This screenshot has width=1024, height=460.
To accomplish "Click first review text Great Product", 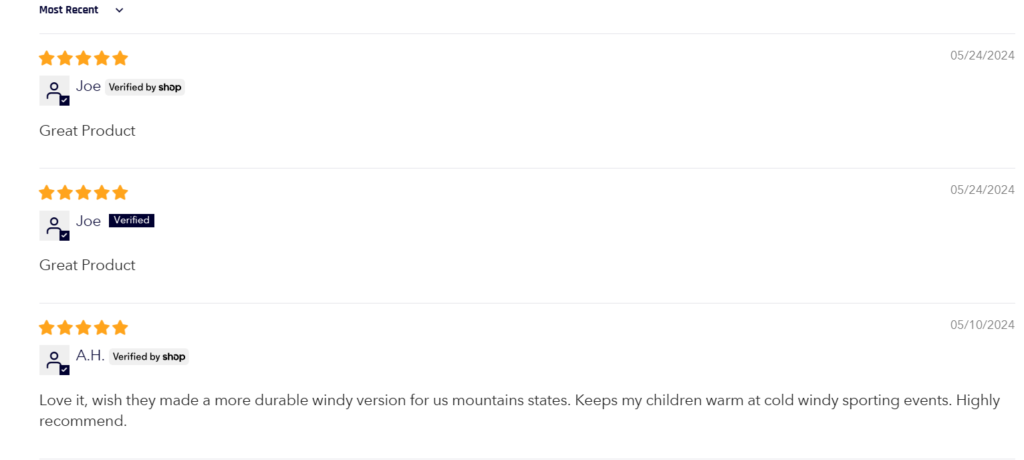I will 88,131.
